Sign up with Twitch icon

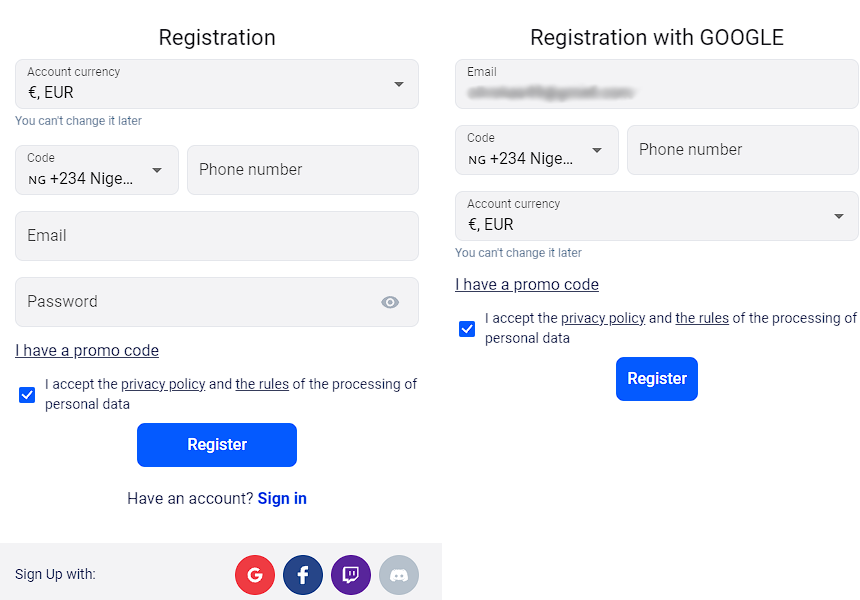(x=351, y=575)
